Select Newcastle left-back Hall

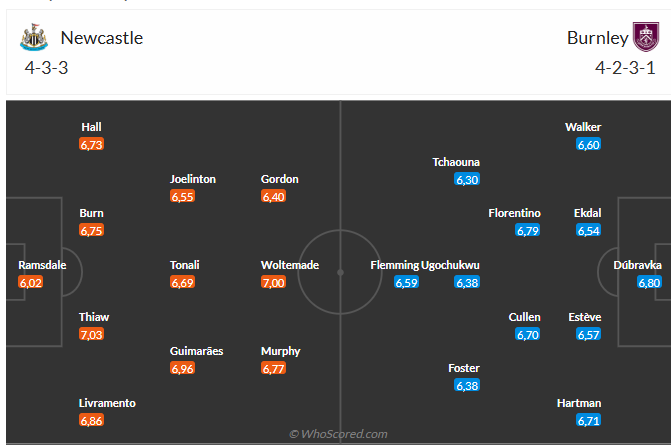pos(92,127)
